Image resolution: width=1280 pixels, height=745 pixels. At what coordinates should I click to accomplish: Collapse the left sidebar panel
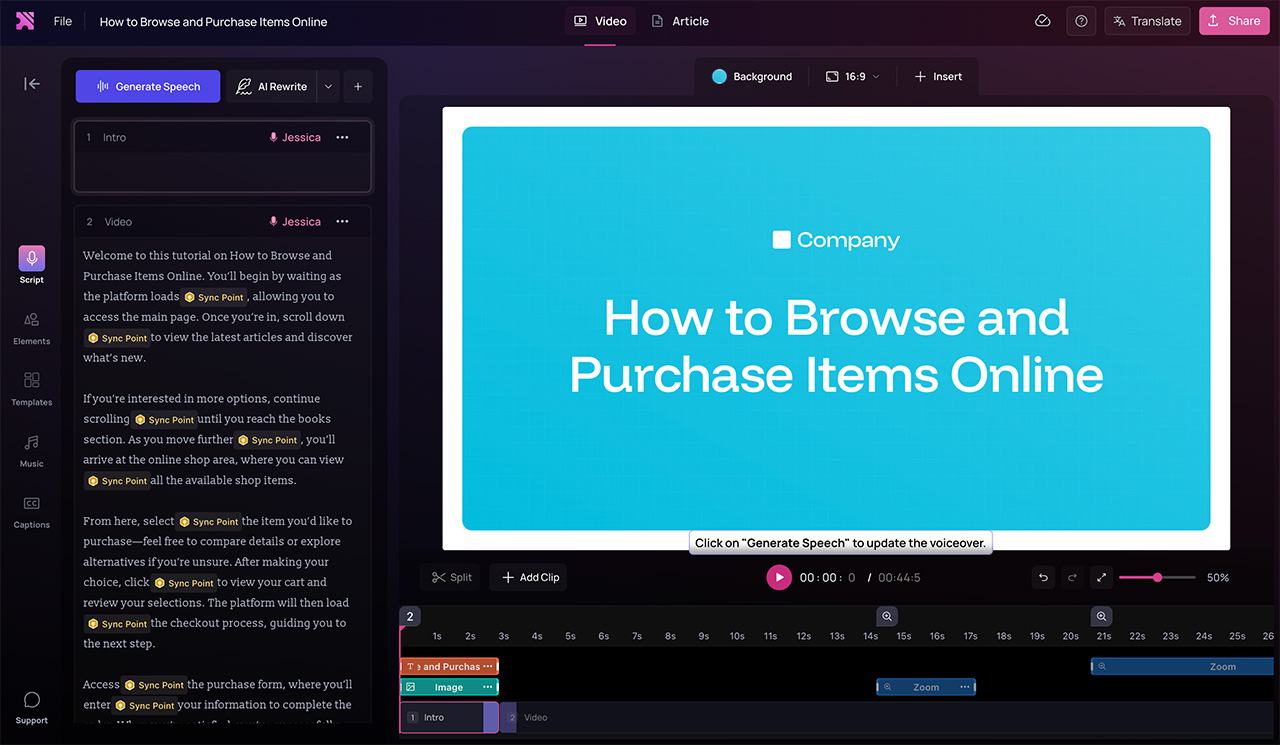32,84
